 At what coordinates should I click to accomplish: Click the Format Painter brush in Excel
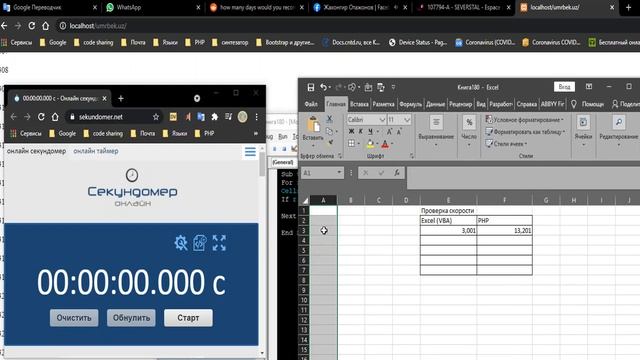330,142
